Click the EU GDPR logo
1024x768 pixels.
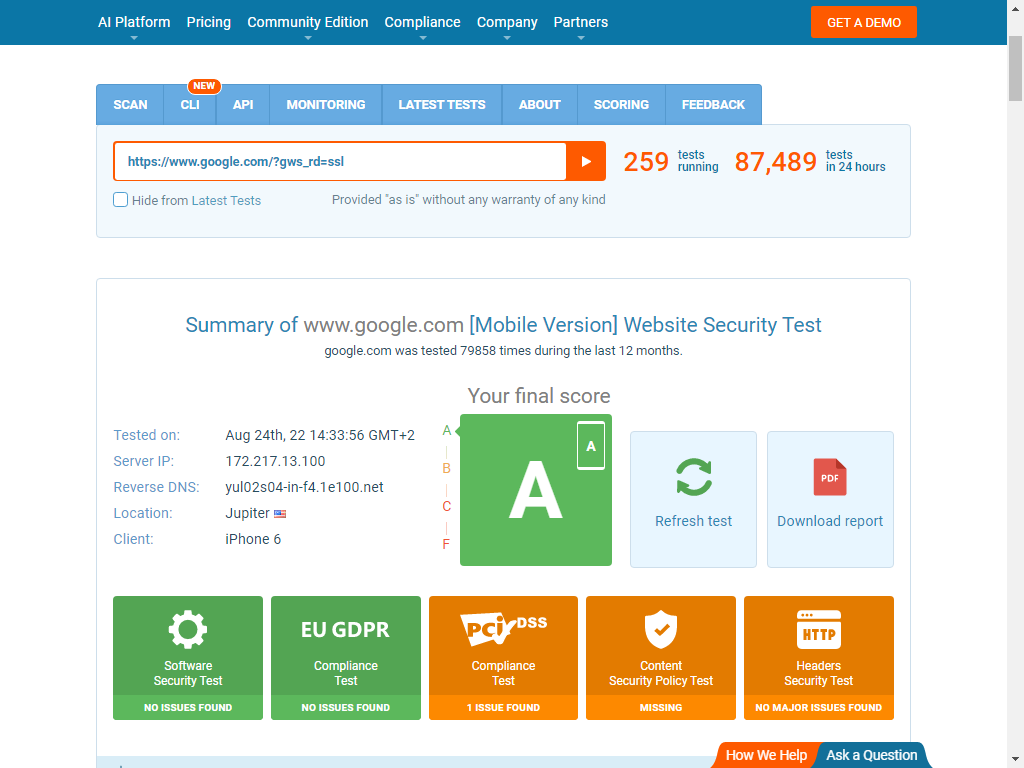[x=345, y=630]
